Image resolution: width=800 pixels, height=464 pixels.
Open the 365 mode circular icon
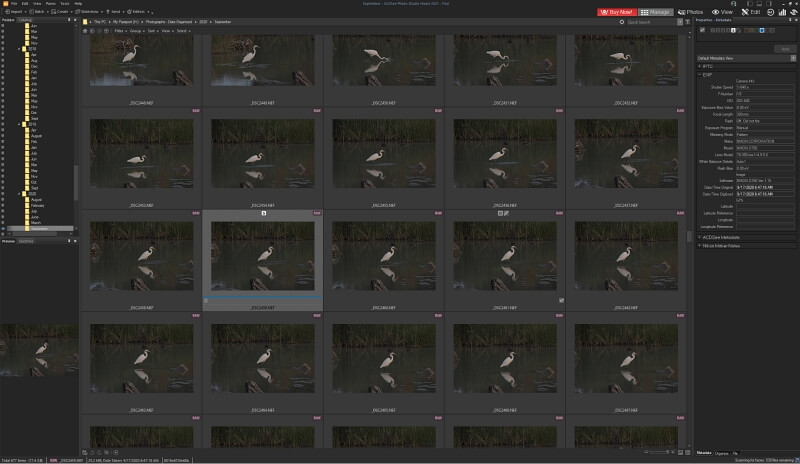(771, 12)
